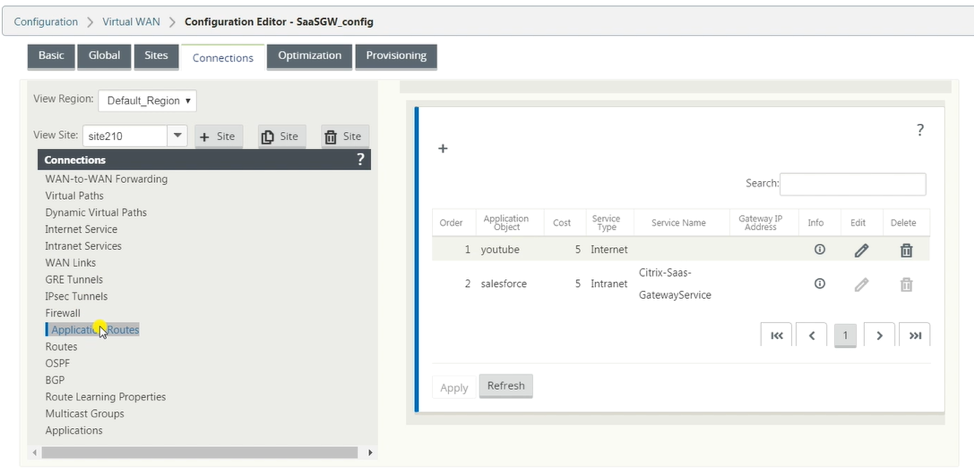Viewport: 974px width, 470px height.
Task: Select Application Routes in the list
Action: pos(95,330)
